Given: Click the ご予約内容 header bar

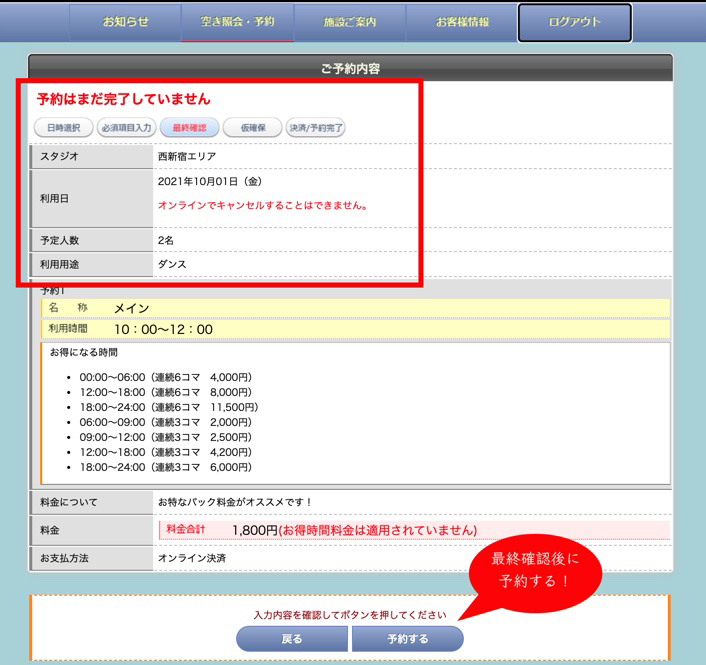Looking at the screenshot, I should click(x=350, y=68).
